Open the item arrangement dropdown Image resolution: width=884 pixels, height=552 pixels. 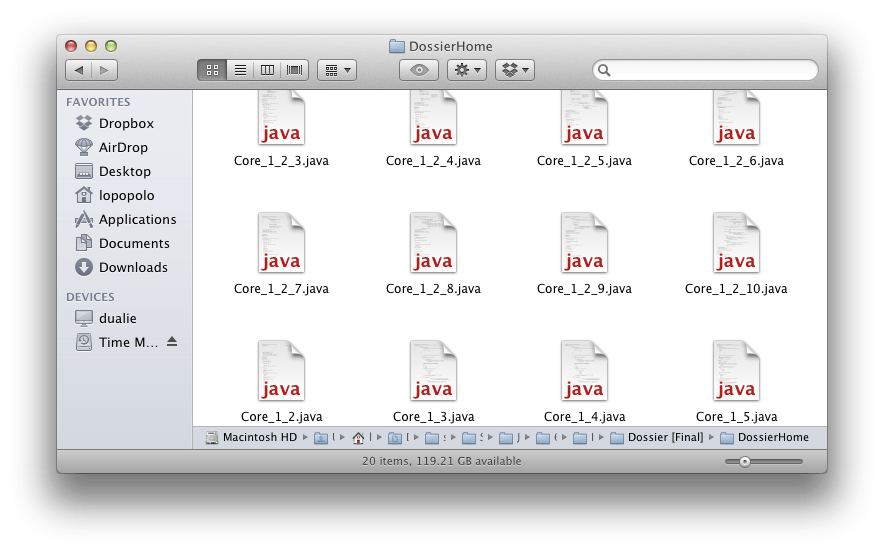click(336, 70)
